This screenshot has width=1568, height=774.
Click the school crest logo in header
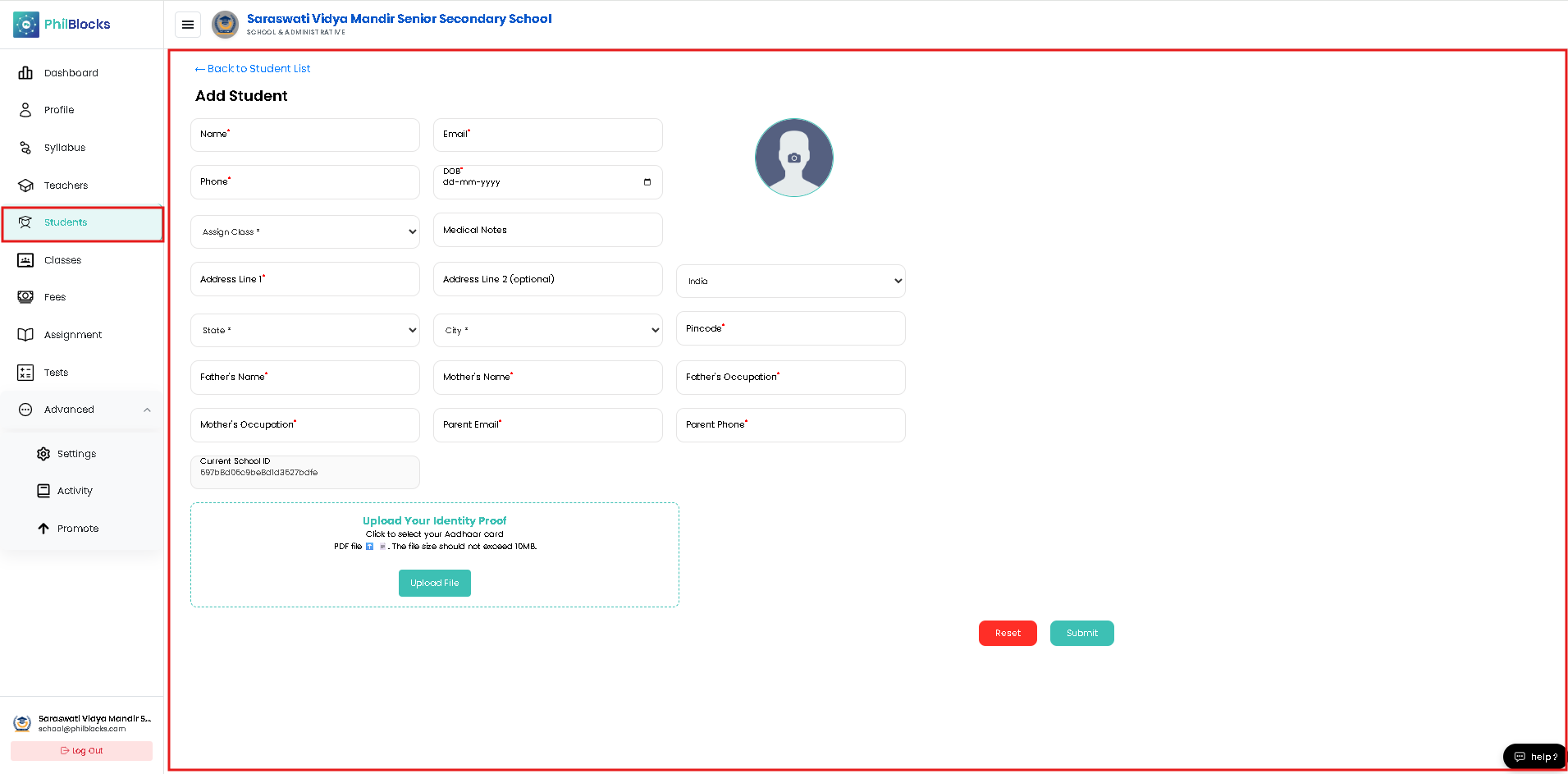pos(225,25)
